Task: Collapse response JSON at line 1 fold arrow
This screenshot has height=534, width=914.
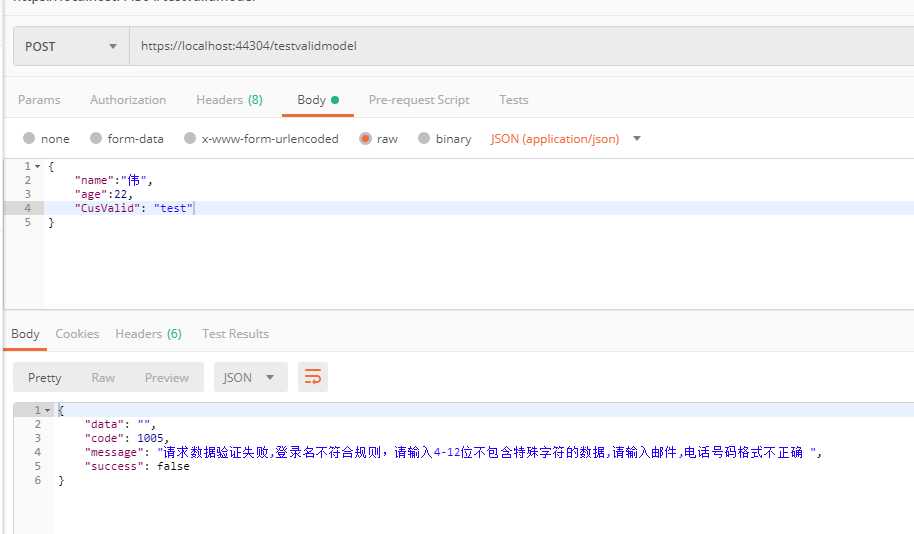Action: click(47, 410)
